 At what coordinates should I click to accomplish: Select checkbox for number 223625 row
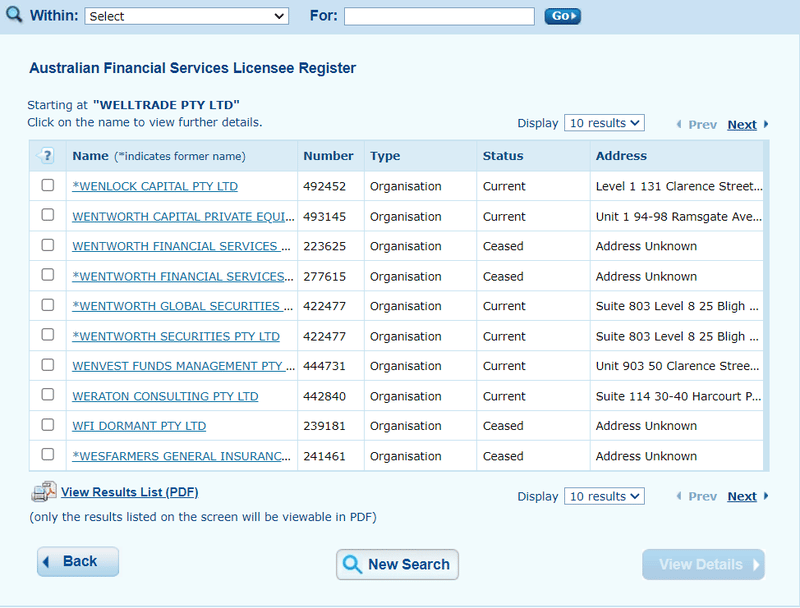point(47,245)
